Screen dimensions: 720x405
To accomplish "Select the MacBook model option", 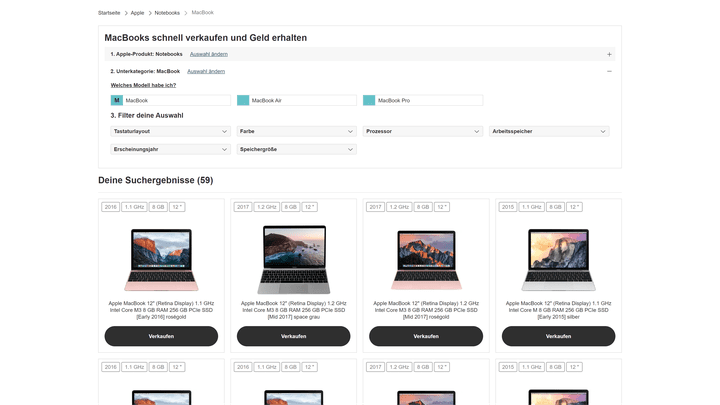I will click(x=171, y=101).
